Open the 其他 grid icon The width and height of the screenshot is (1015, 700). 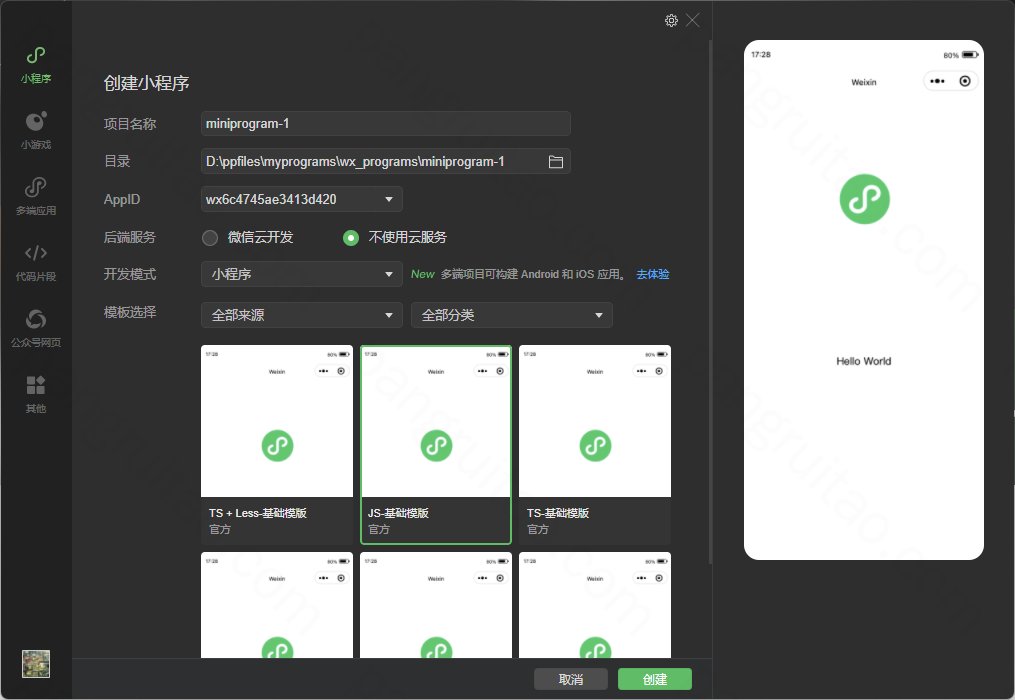36,386
